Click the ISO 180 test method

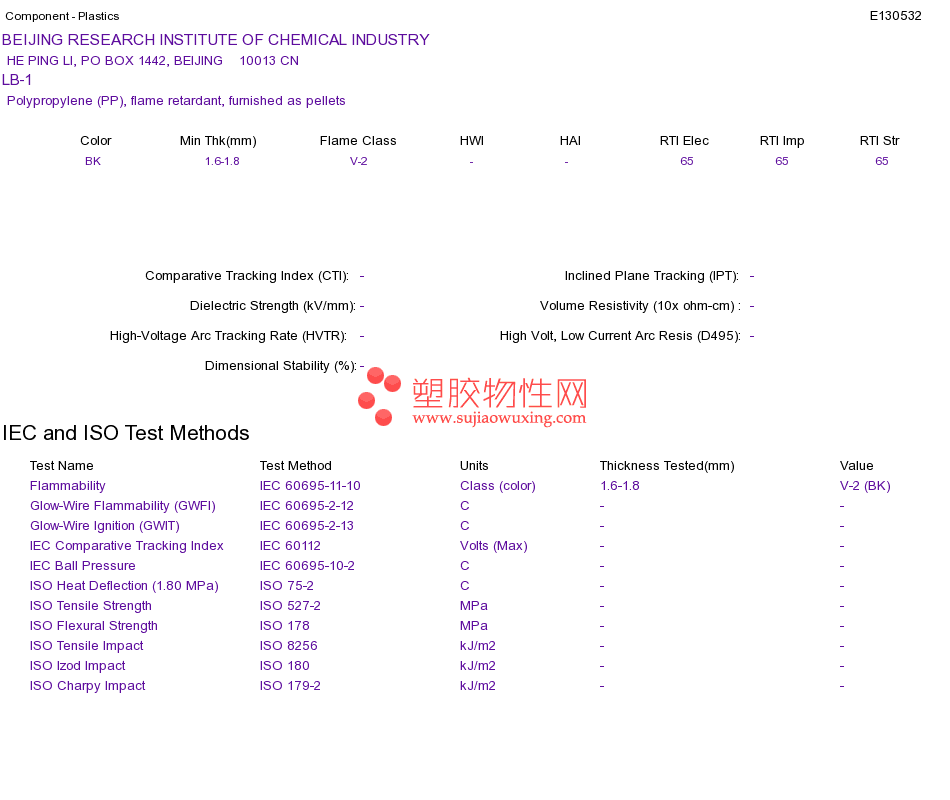[285, 666]
